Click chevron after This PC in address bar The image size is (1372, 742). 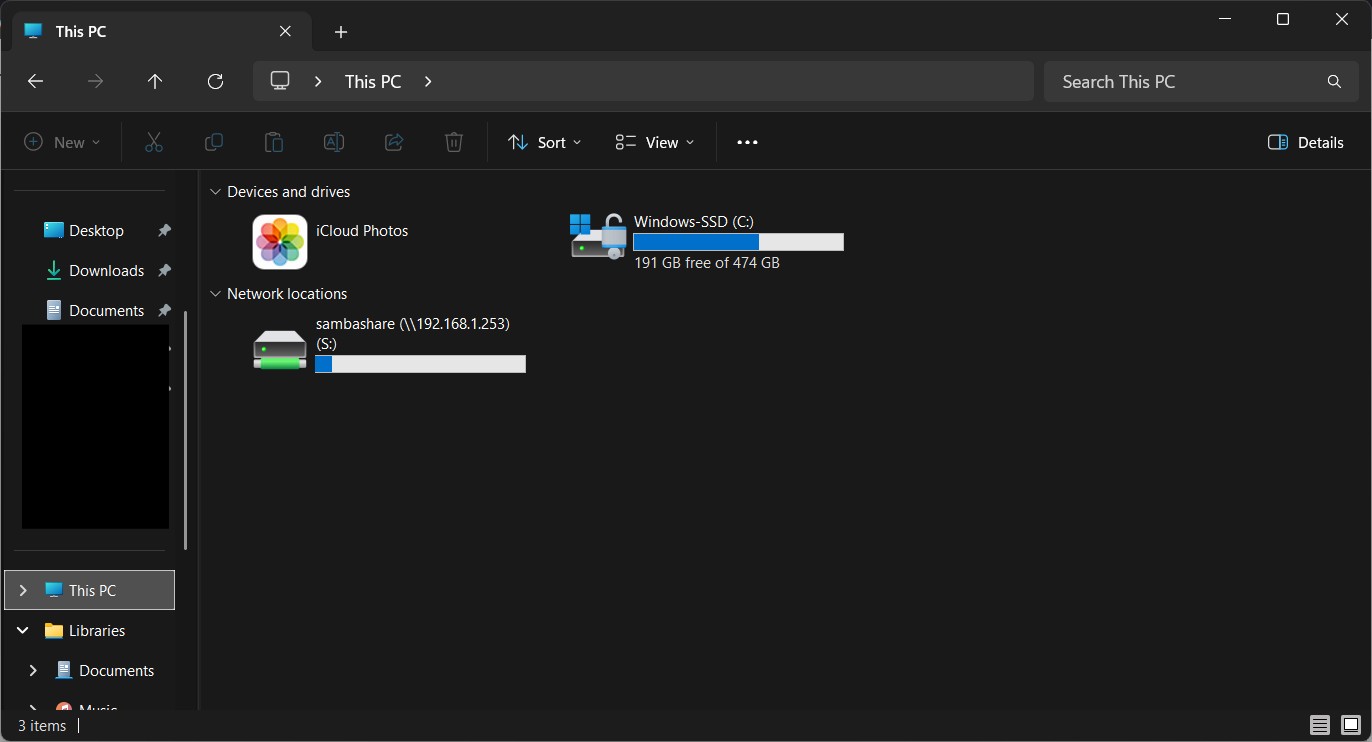(x=428, y=81)
